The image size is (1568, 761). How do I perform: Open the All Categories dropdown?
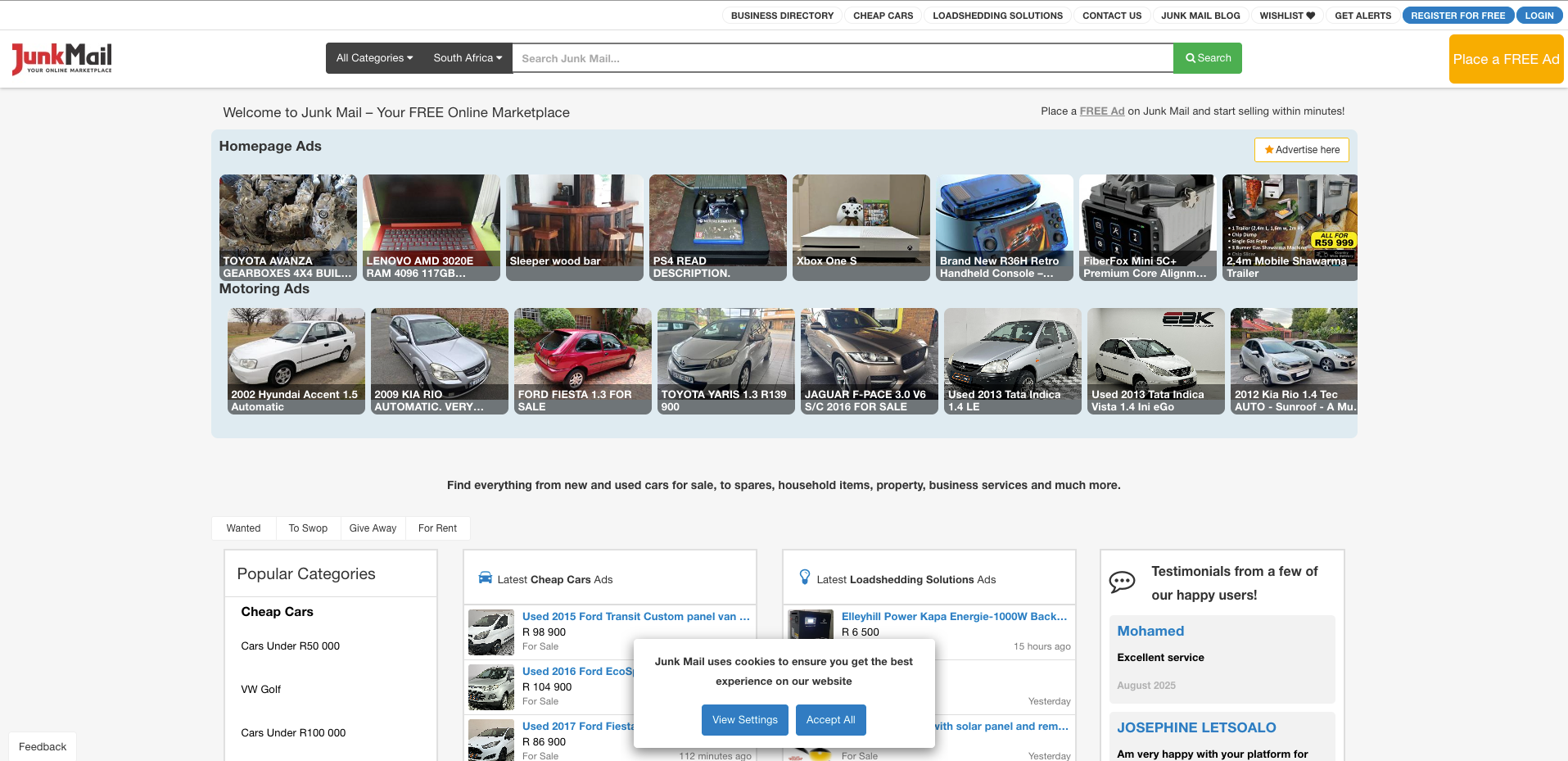point(375,58)
